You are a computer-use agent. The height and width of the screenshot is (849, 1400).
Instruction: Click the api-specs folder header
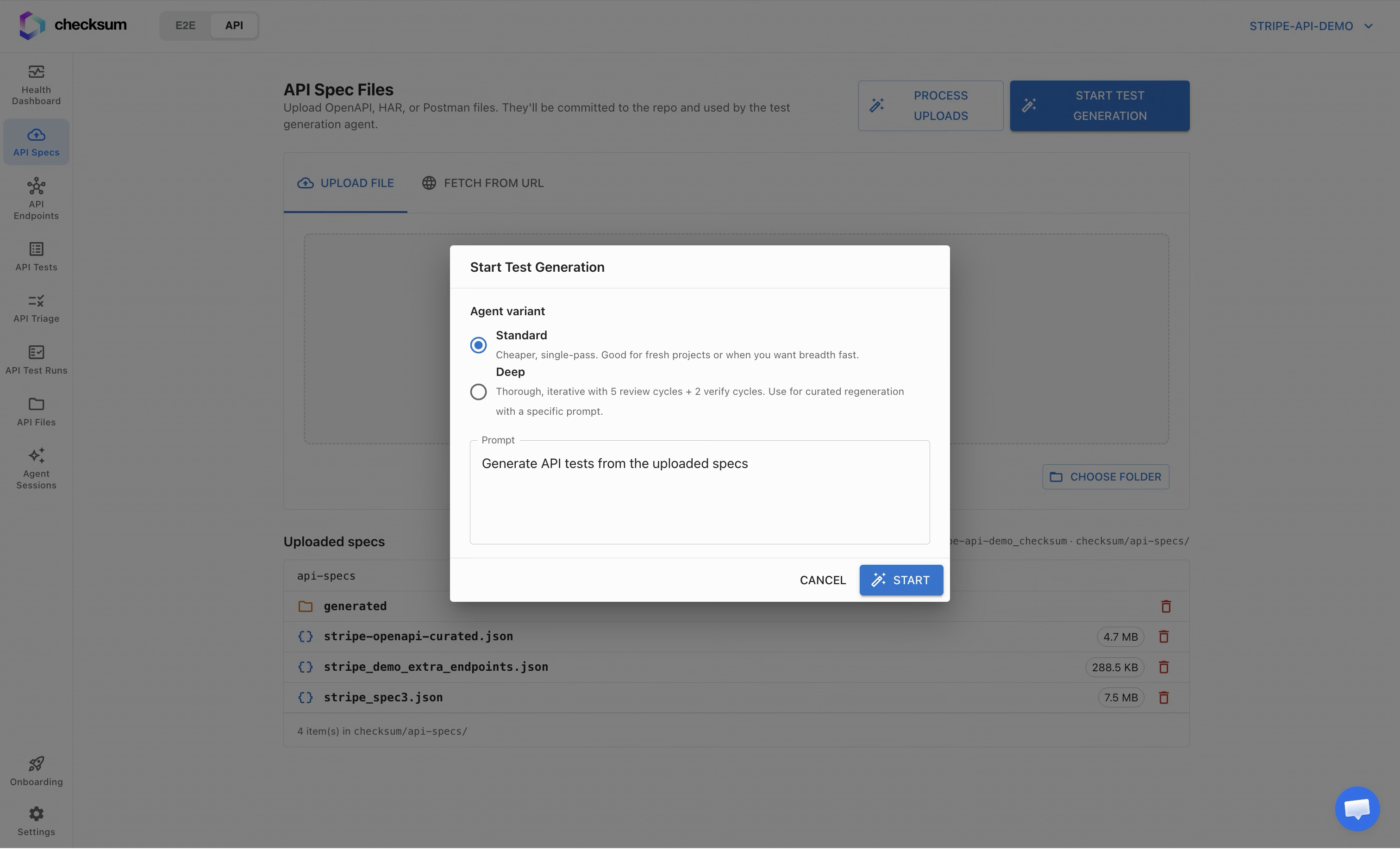point(326,576)
